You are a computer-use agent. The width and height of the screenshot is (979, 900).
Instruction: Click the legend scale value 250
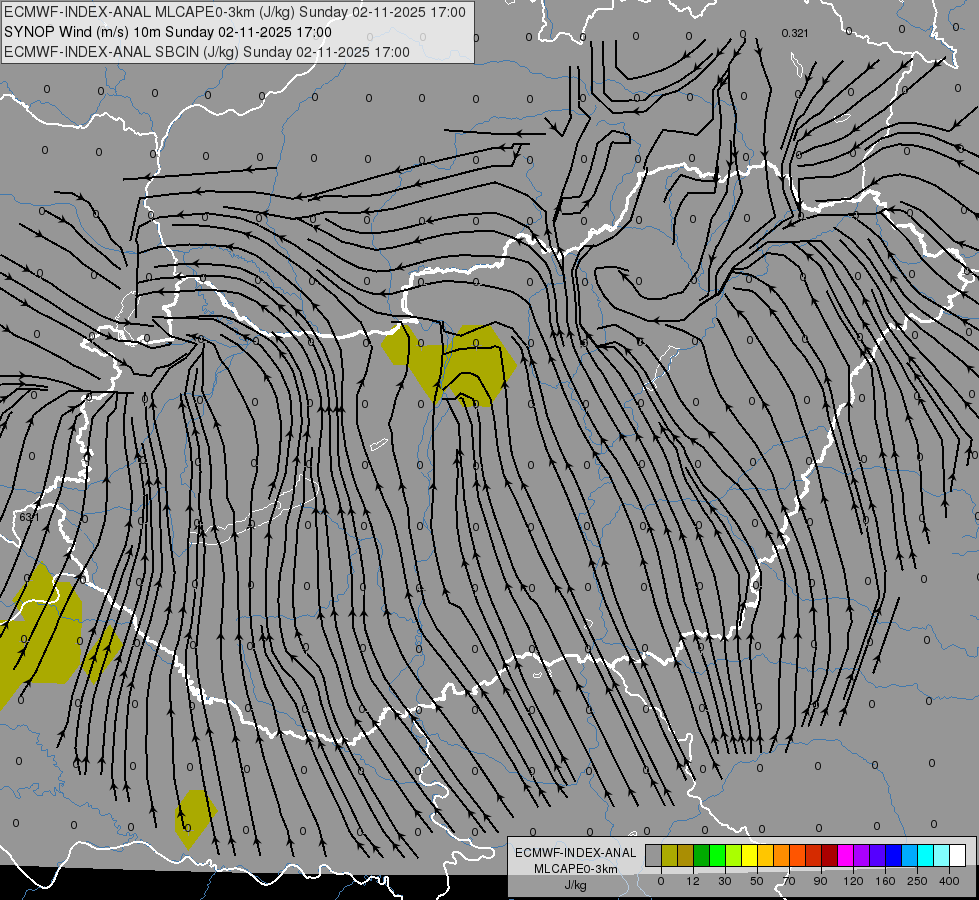917,881
